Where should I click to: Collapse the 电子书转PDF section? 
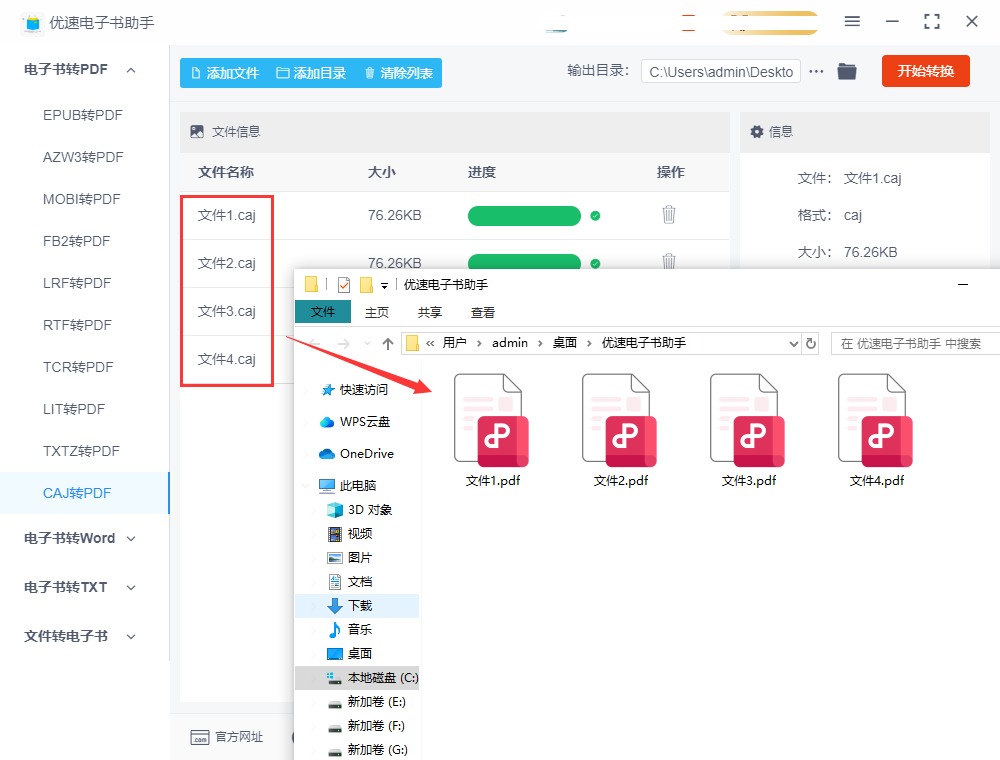131,69
